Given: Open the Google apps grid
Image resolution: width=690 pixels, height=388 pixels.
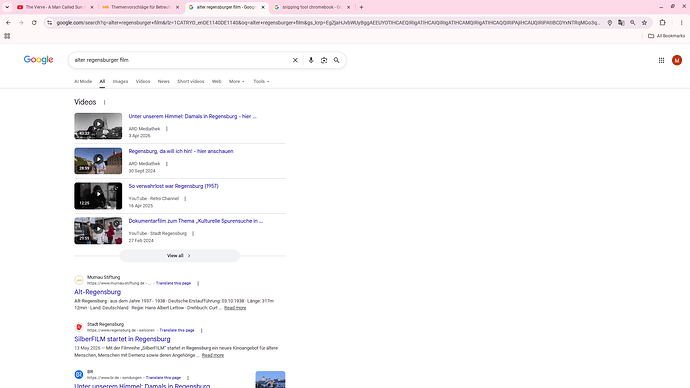Looking at the screenshot, I should pyautogui.click(x=661, y=60).
